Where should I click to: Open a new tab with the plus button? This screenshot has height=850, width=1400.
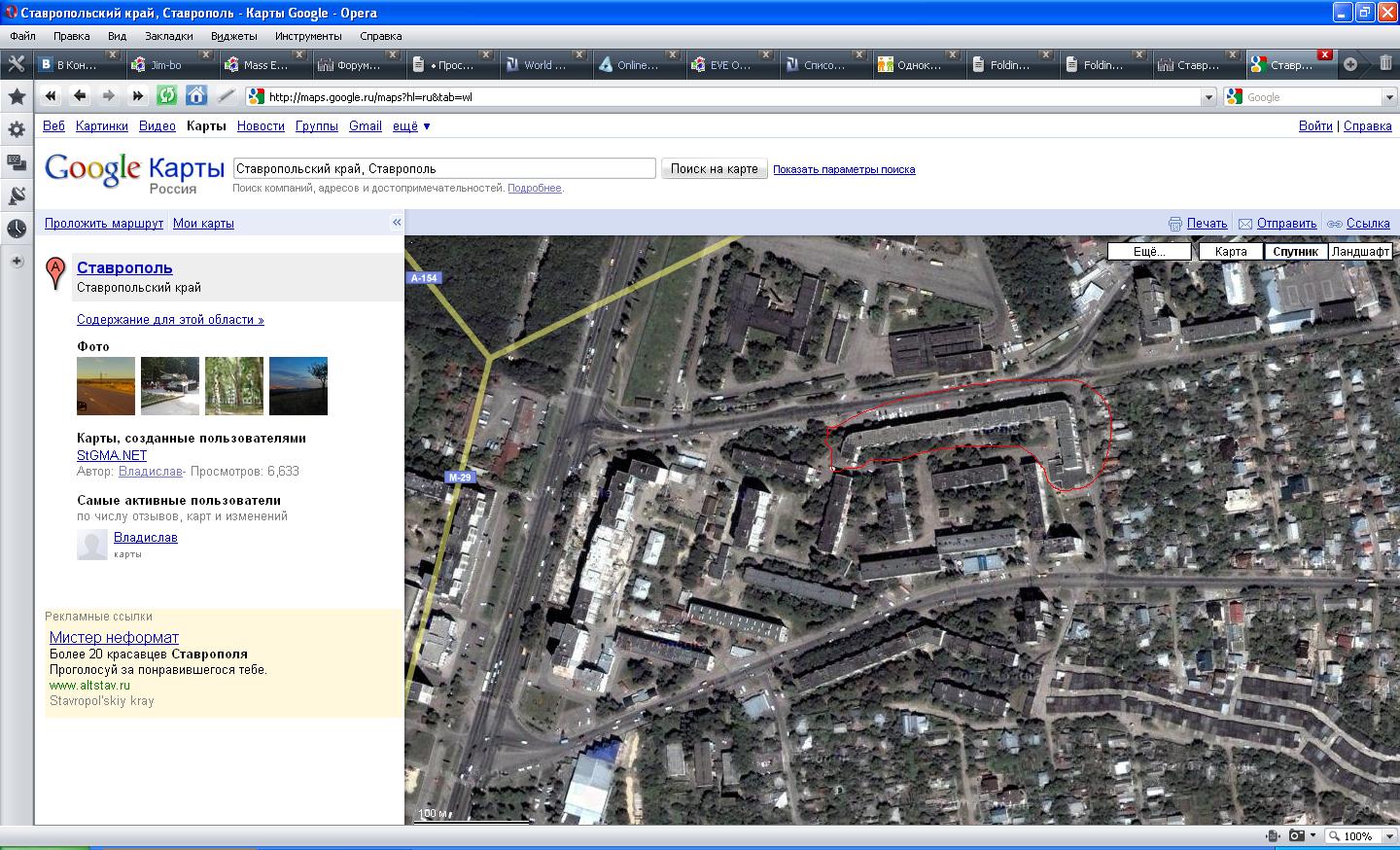[1350, 64]
